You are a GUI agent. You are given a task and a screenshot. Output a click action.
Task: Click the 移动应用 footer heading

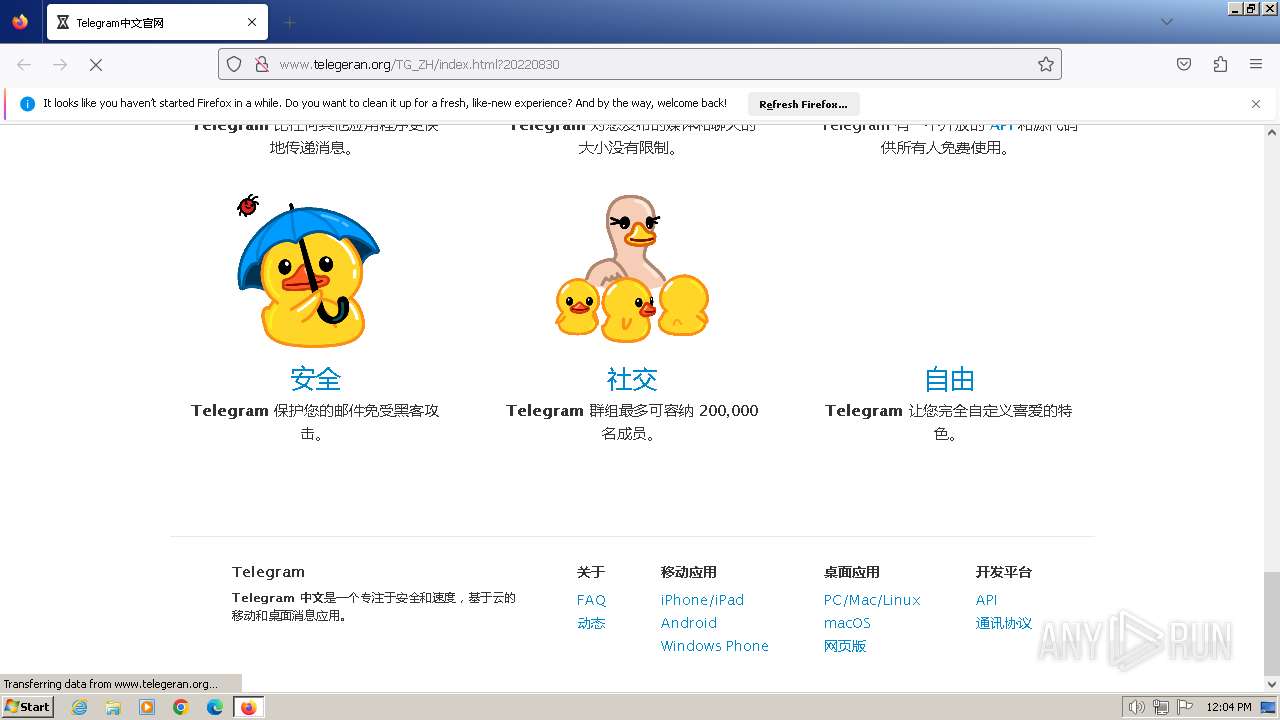coord(688,572)
